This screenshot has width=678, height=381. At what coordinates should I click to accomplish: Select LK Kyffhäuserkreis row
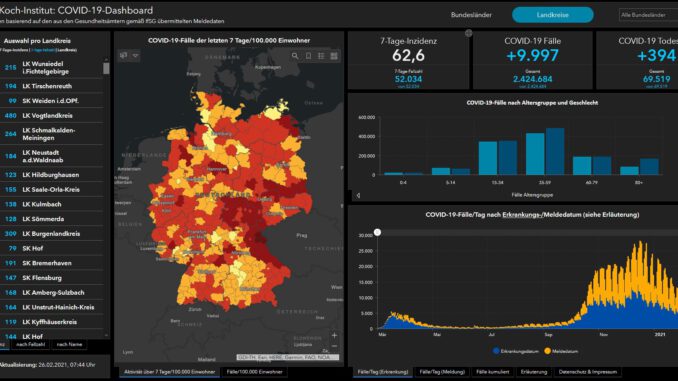tap(52, 322)
